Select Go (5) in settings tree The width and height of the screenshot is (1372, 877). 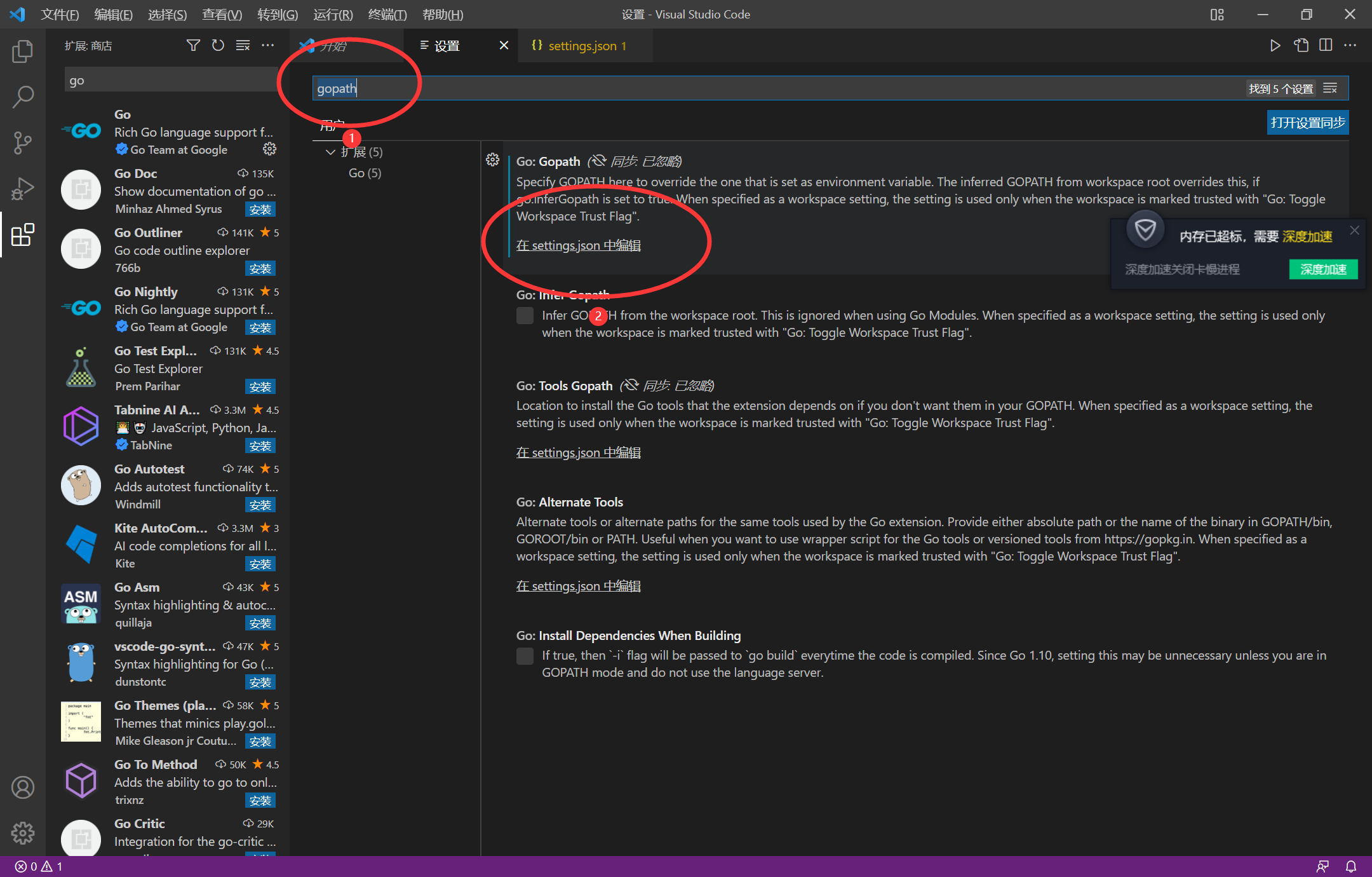[x=365, y=173]
